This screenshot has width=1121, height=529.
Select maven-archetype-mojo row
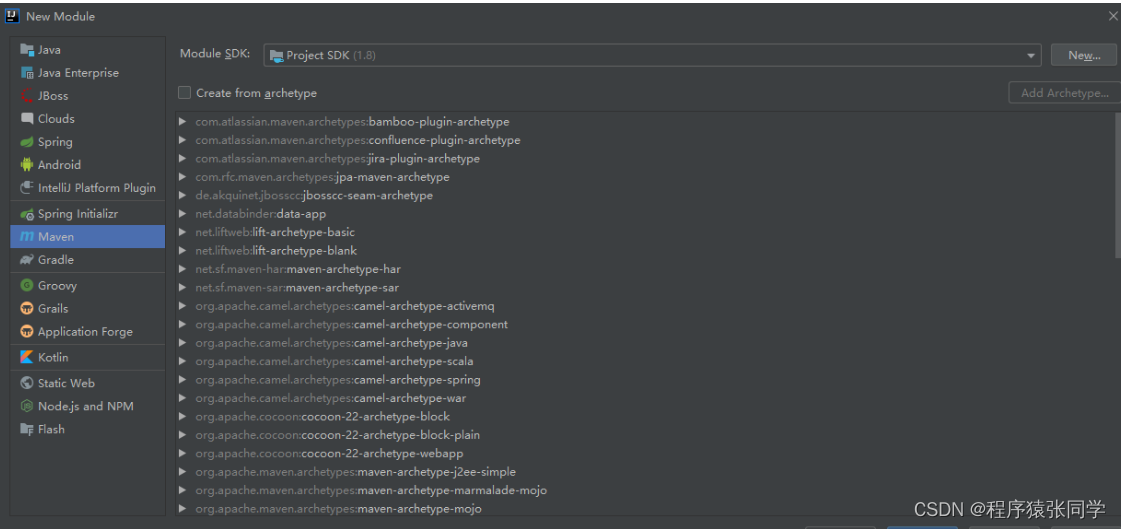645,508
